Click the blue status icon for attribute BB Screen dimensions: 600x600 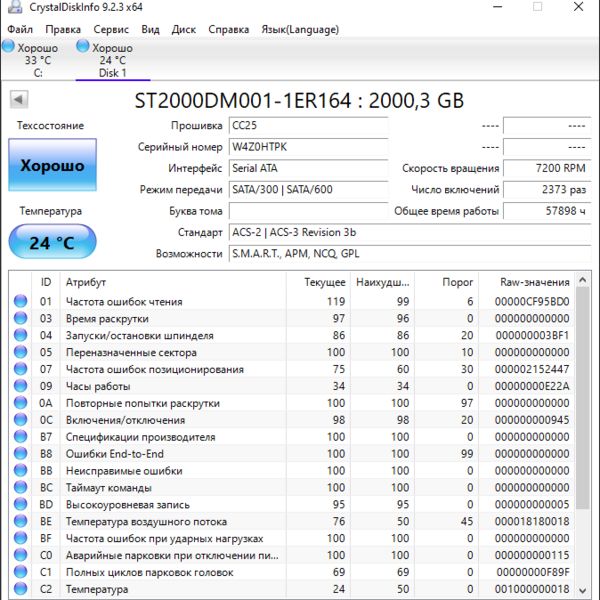point(21,470)
